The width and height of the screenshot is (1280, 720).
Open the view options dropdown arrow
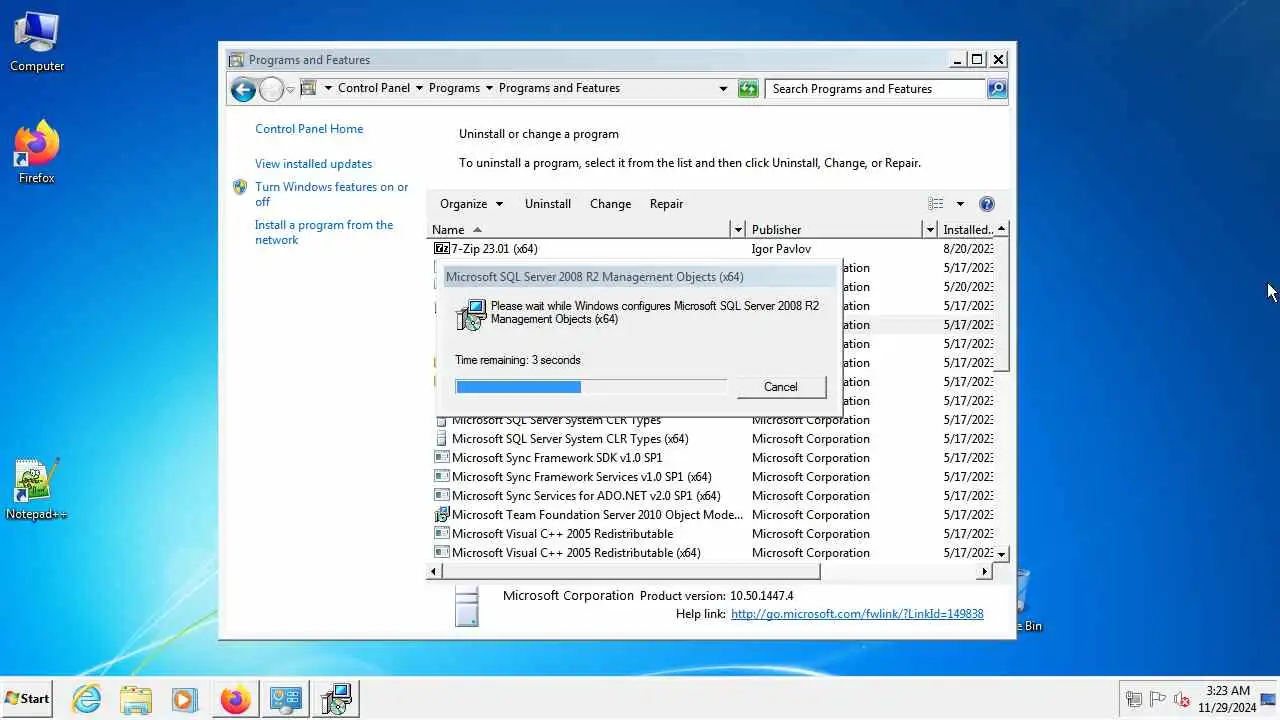point(960,204)
